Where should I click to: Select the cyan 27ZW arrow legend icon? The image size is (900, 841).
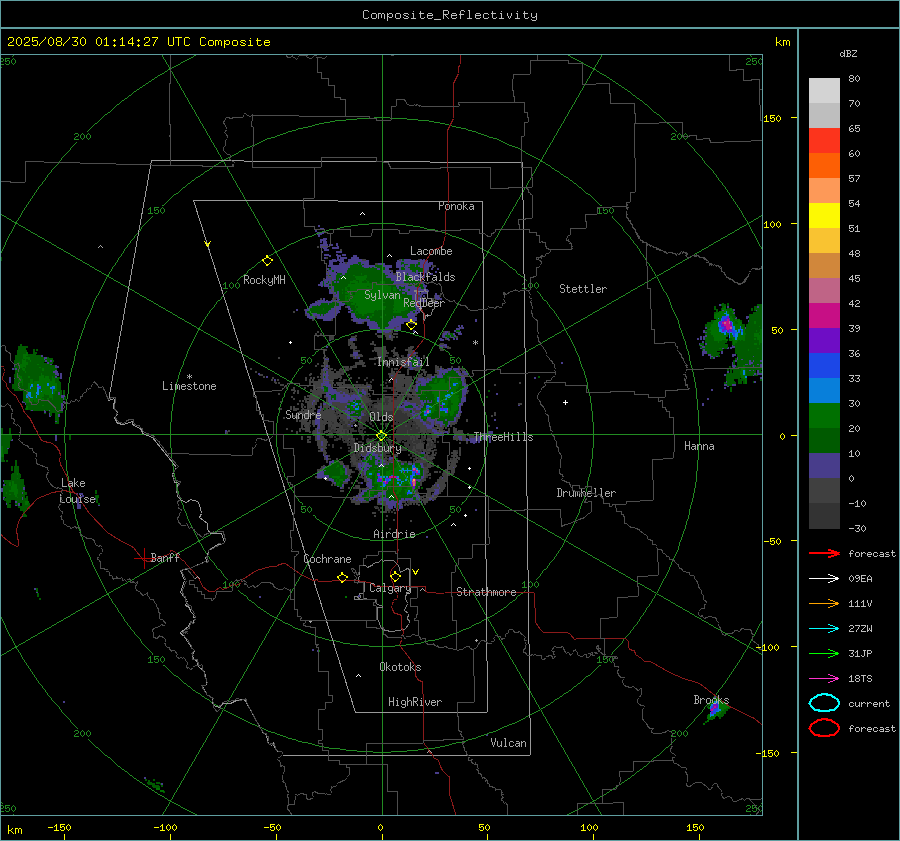(x=824, y=629)
